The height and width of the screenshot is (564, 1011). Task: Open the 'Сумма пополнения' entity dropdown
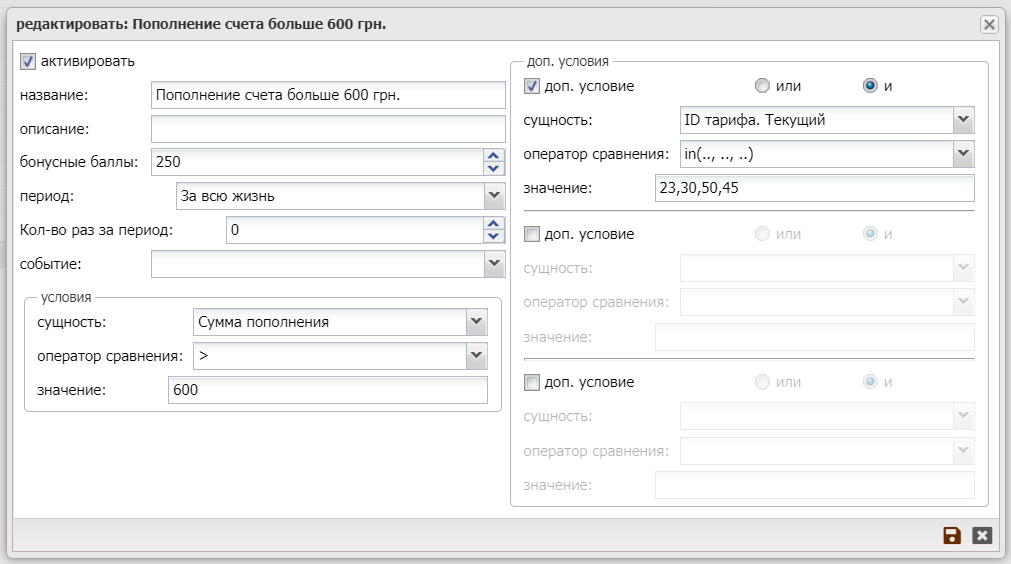point(476,322)
